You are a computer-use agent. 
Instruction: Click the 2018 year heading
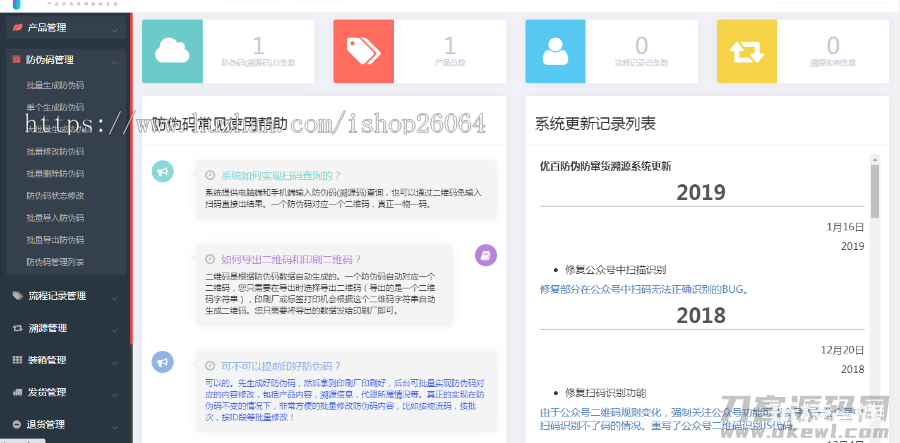coord(701,316)
